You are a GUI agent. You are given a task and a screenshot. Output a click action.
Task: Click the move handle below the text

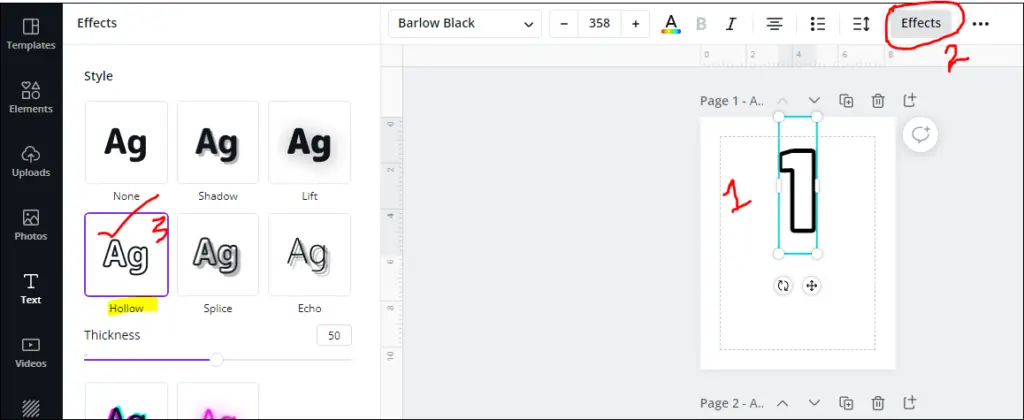click(811, 285)
